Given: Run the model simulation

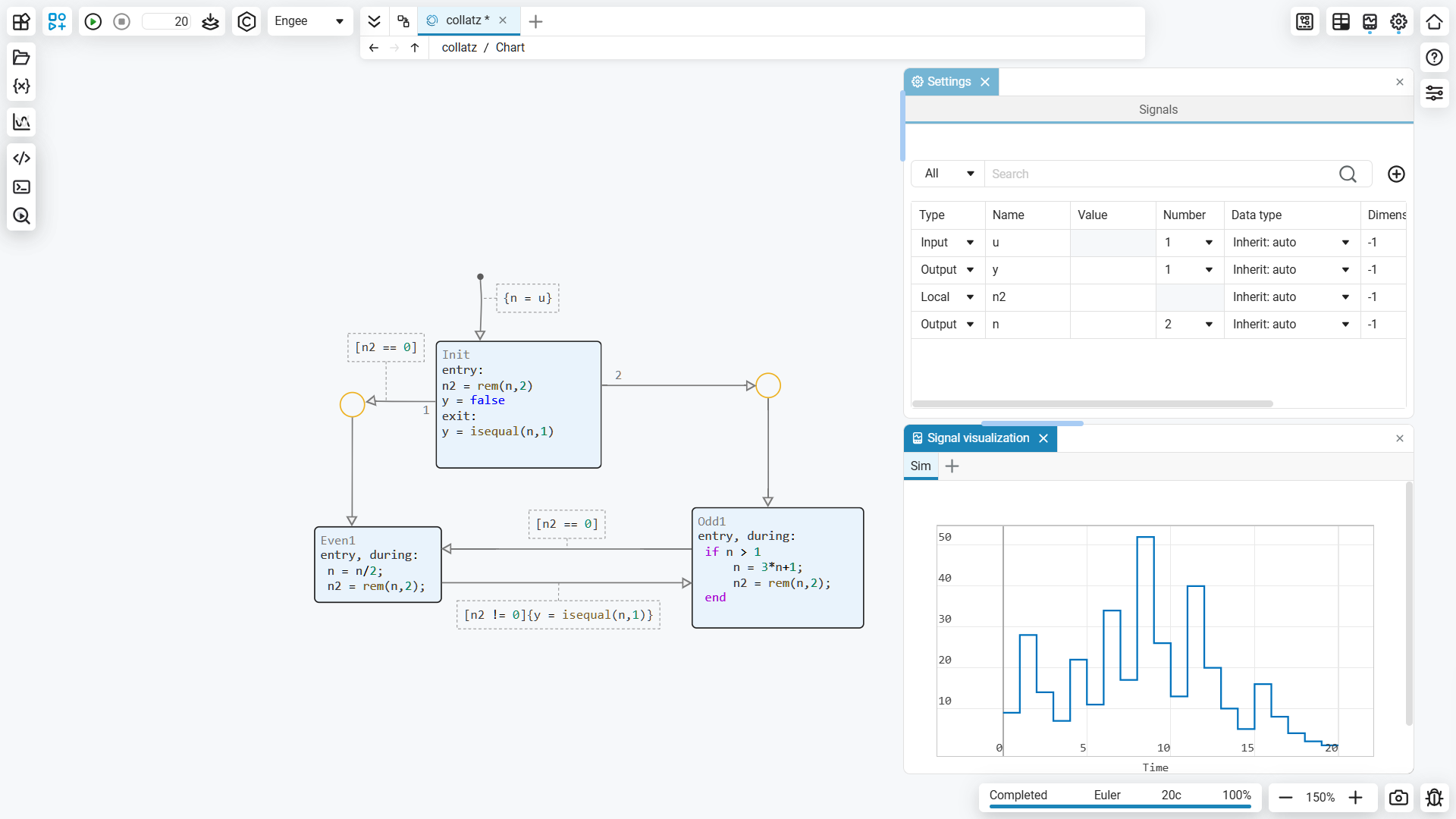Looking at the screenshot, I should pyautogui.click(x=93, y=22).
